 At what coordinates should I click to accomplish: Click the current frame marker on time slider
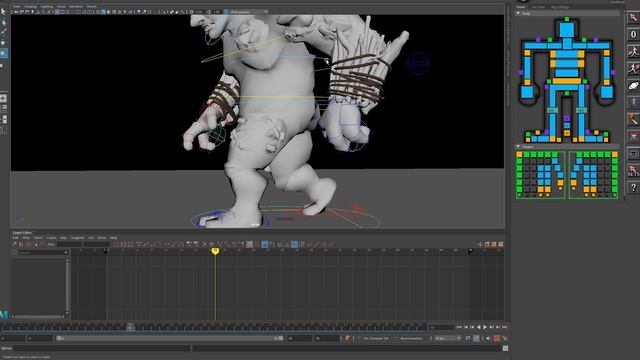pyautogui.click(x=130, y=327)
